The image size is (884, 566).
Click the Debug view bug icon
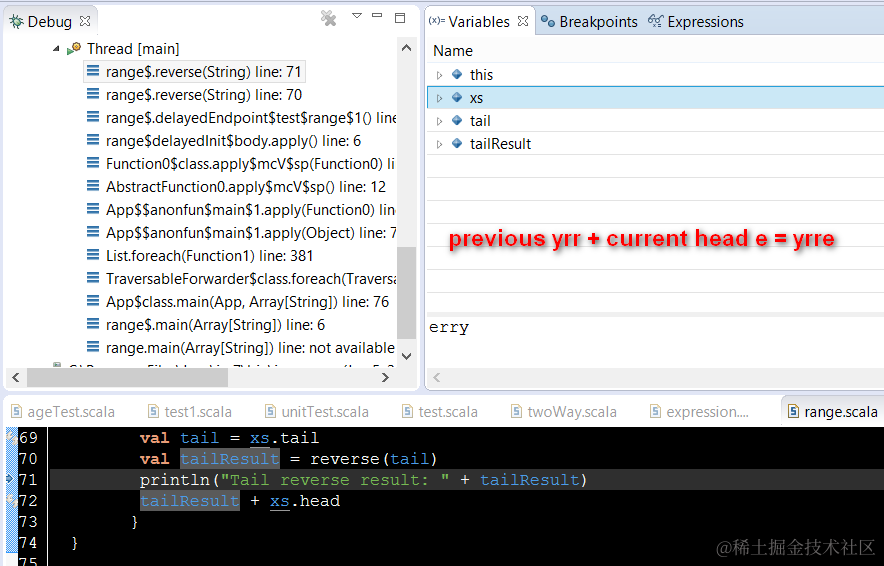(16, 21)
